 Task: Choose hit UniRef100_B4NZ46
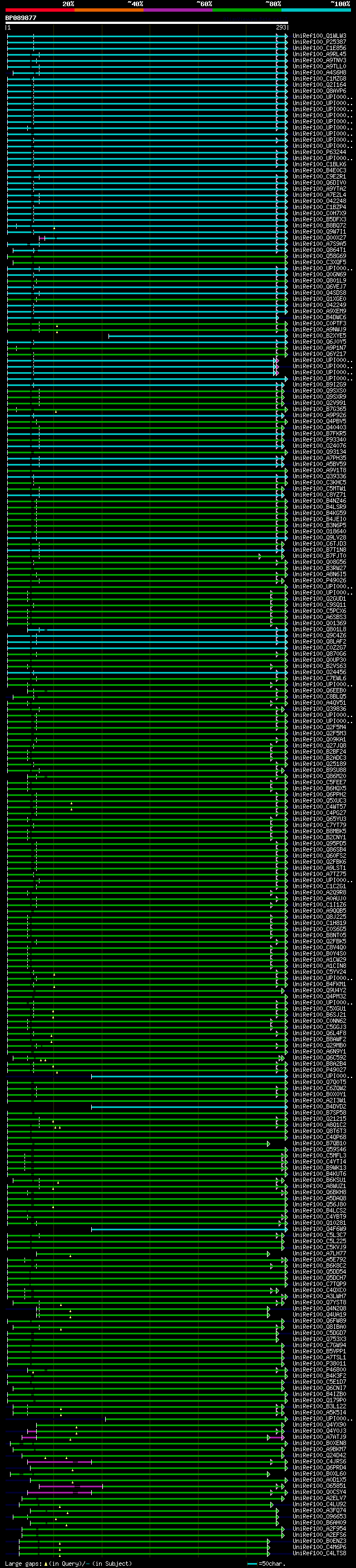(319, 501)
